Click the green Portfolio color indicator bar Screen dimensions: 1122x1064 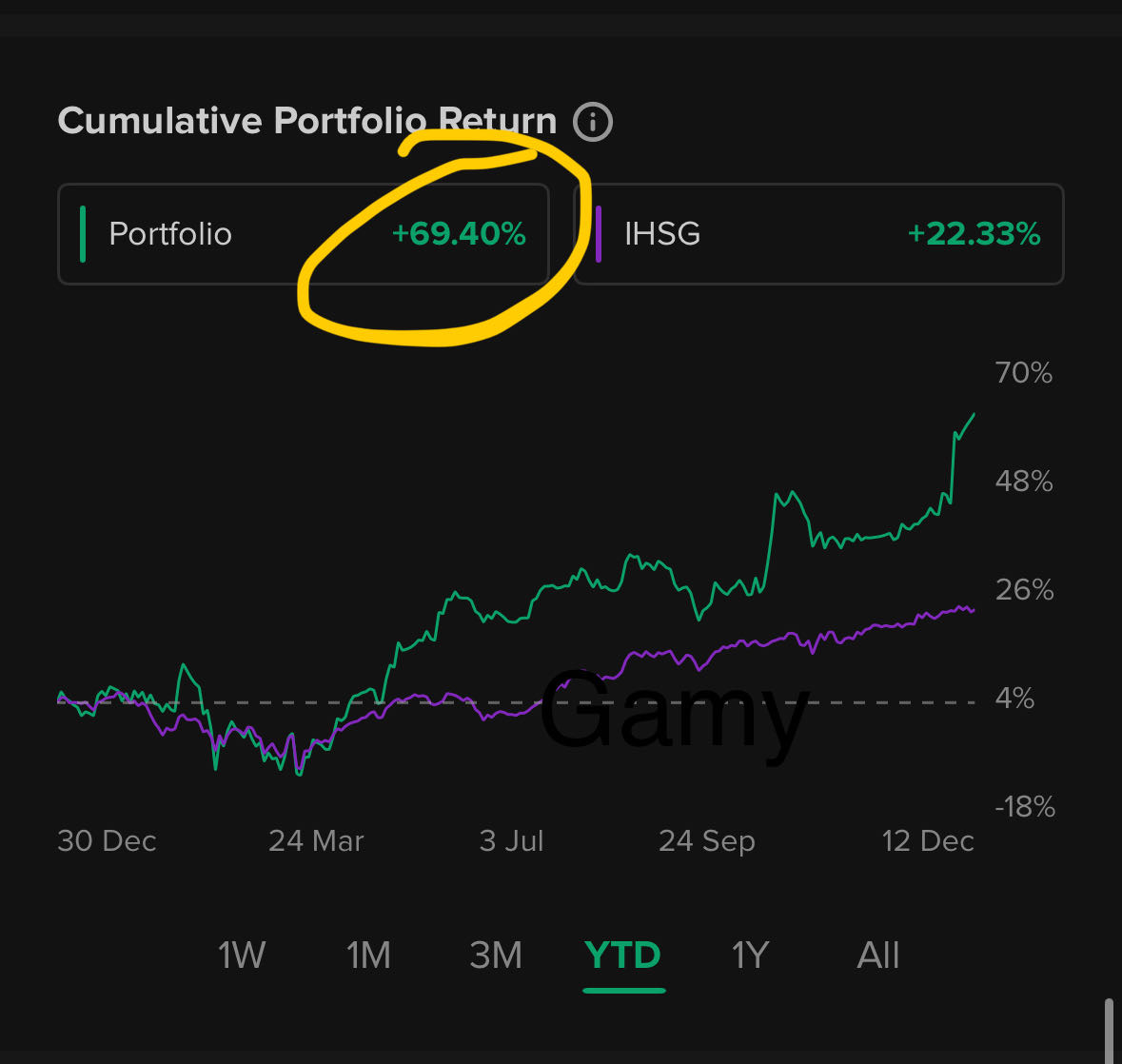[84, 234]
